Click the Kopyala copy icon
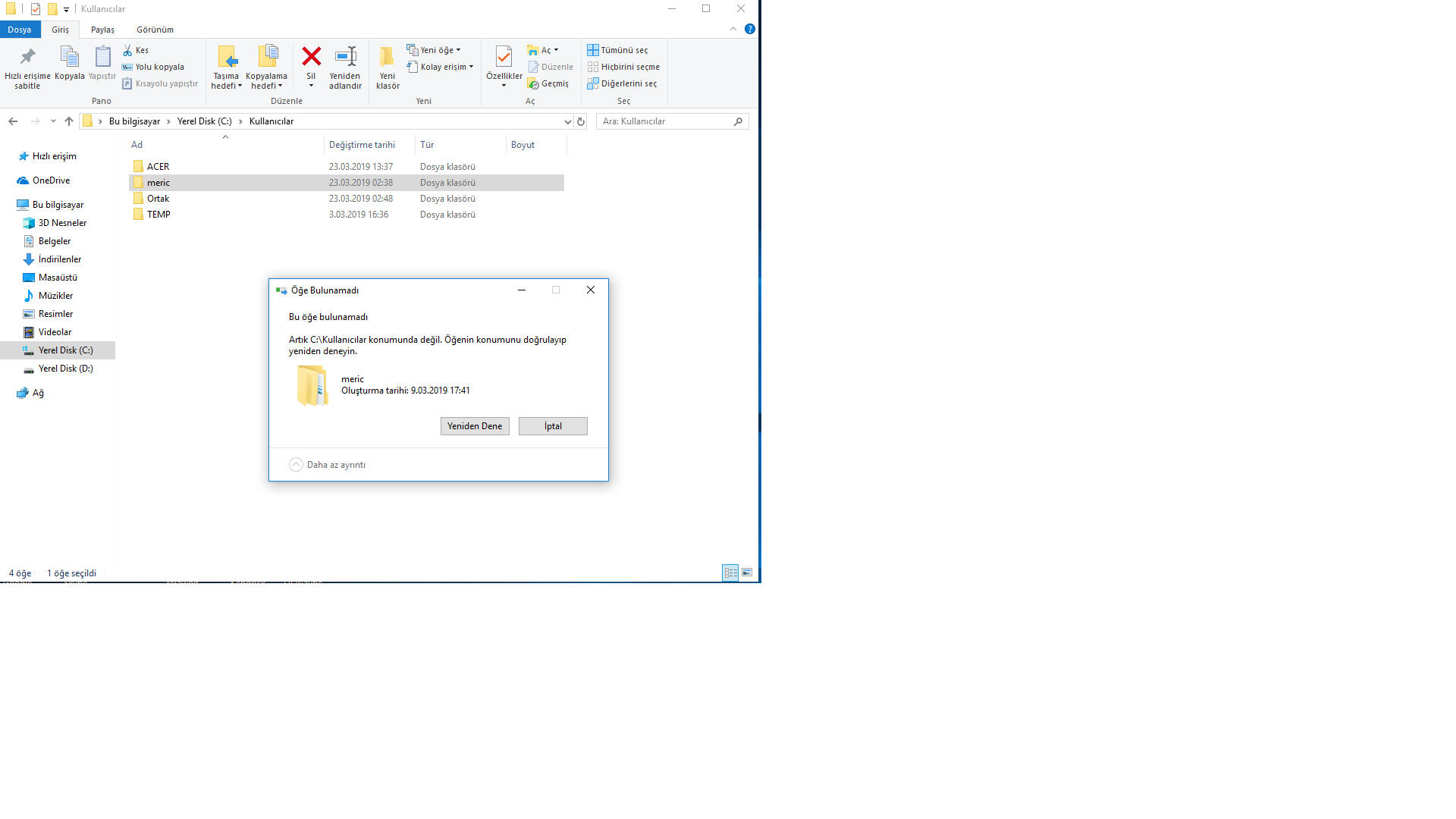1456x819 pixels. tap(69, 57)
